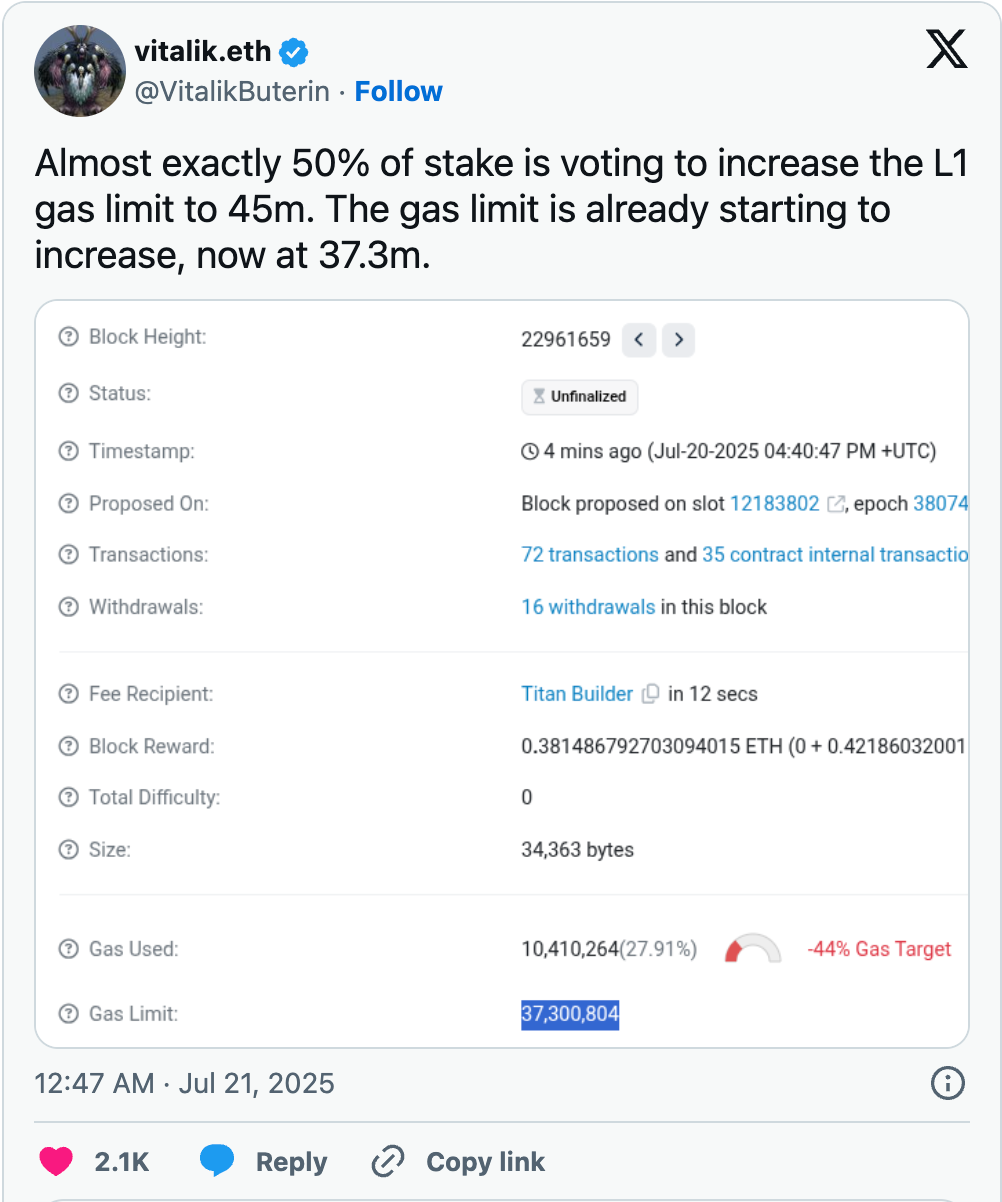
Task: Click the blue verified badge
Action: click(x=294, y=51)
